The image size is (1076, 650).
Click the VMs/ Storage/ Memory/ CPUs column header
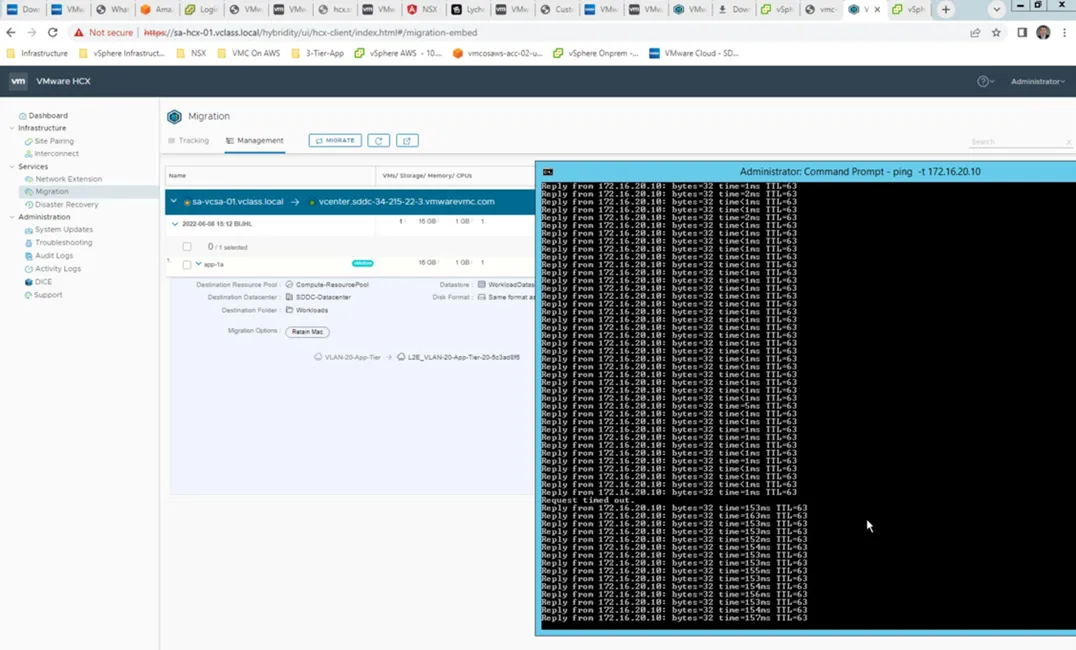pos(427,176)
